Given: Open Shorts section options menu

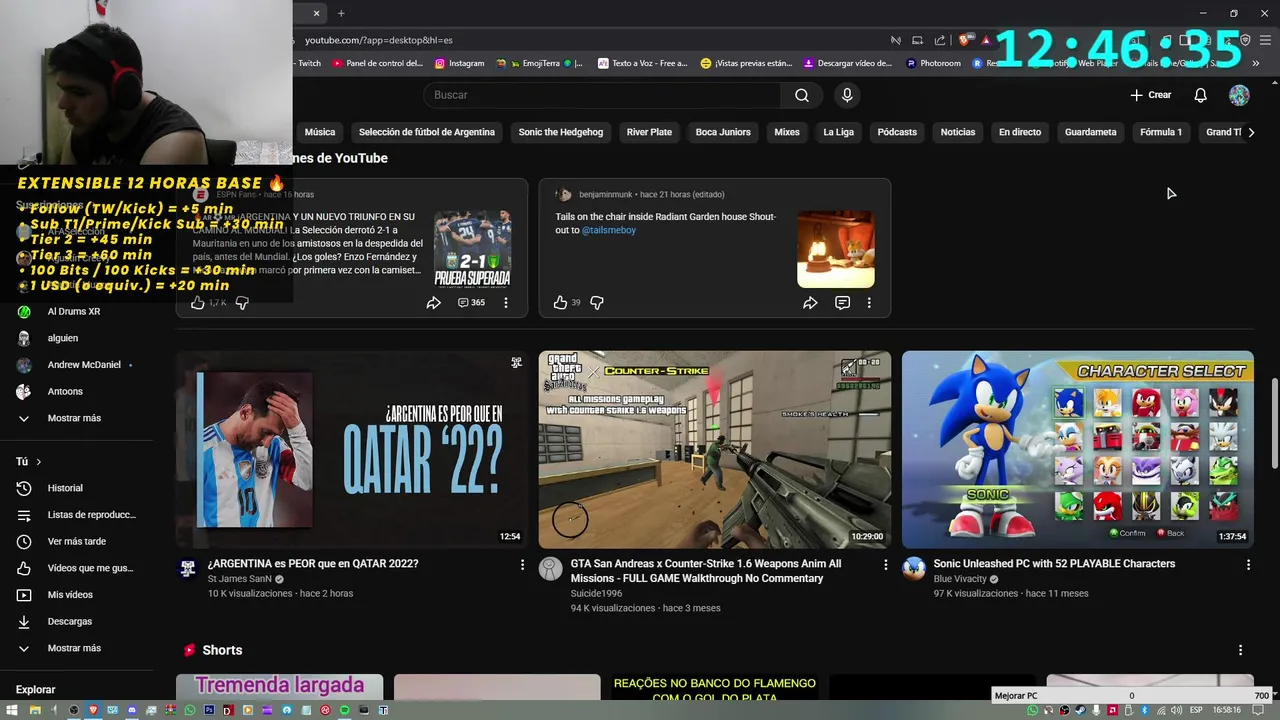Looking at the screenshot, I should 1240,650.
